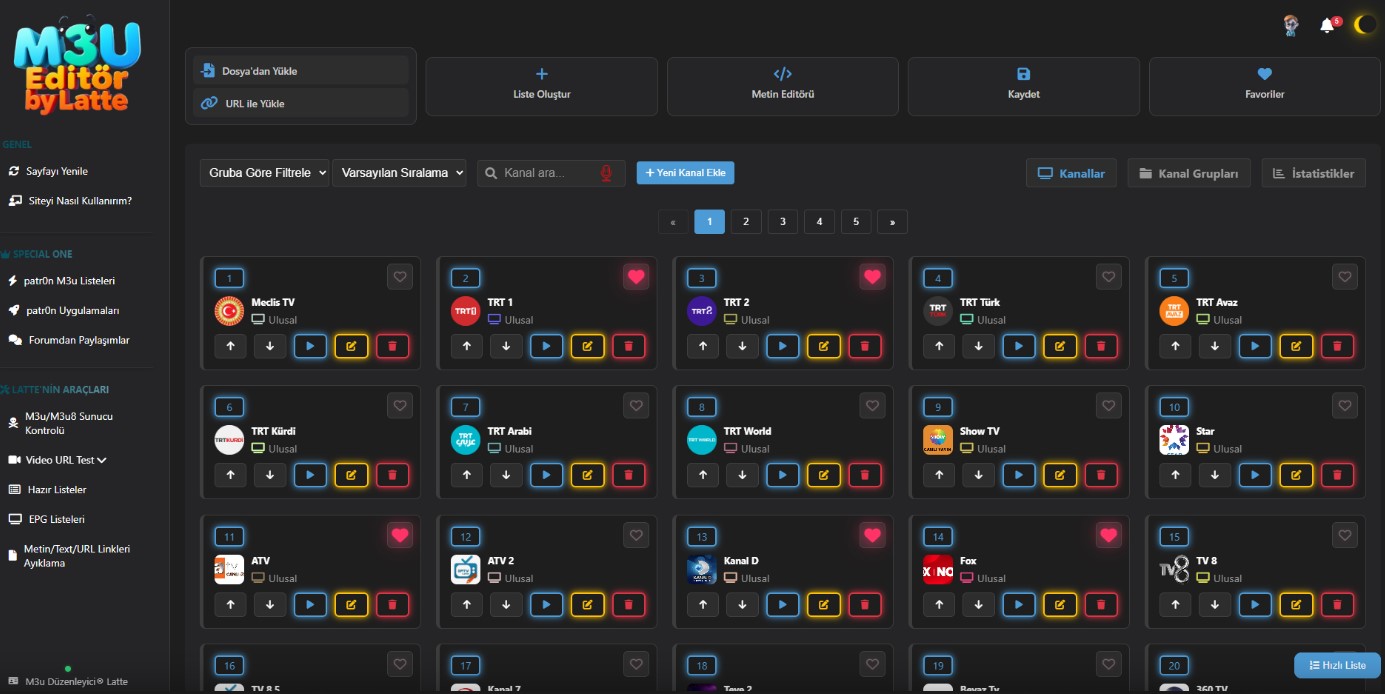Image resolution: width=1385 pixels, height=694 pixels.
Task: Move Kanal D channel down
Action: tap(742, 604)
